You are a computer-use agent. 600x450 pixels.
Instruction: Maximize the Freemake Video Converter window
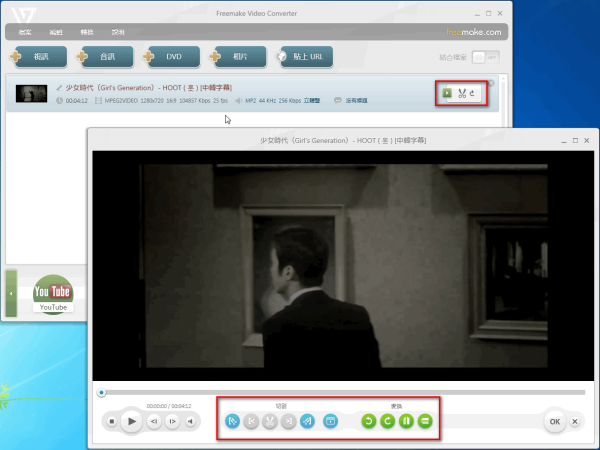[x=489, y=13]
